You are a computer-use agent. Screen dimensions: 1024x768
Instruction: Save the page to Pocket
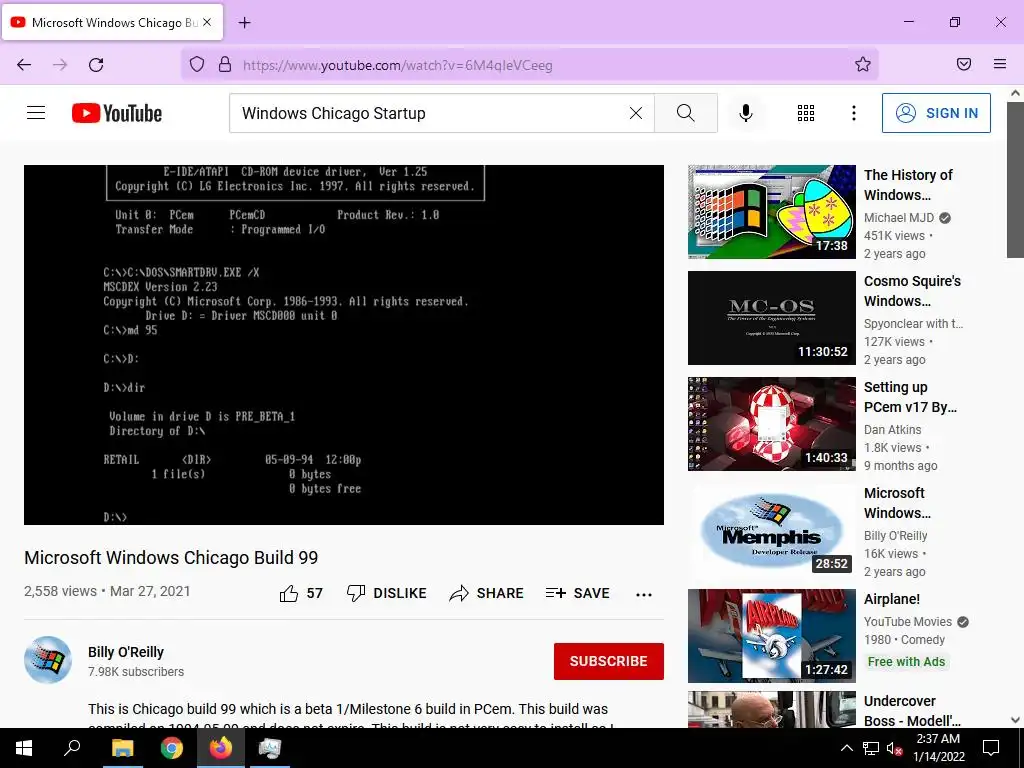pos(964,64)
